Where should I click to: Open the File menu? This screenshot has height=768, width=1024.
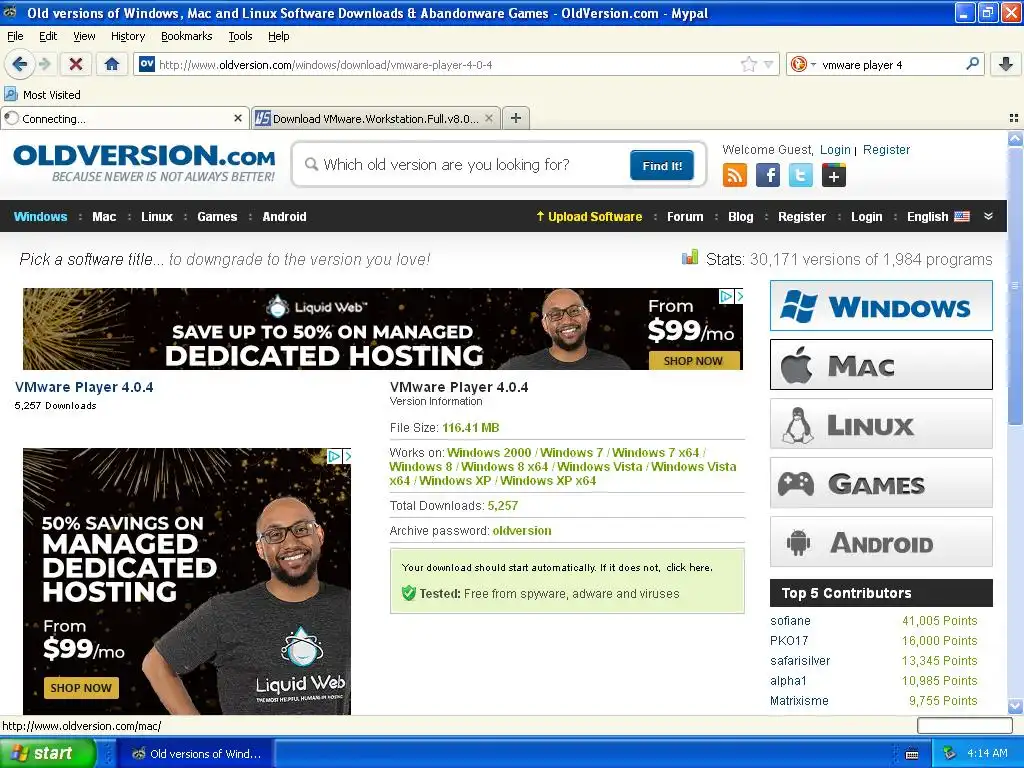(15, 36)
